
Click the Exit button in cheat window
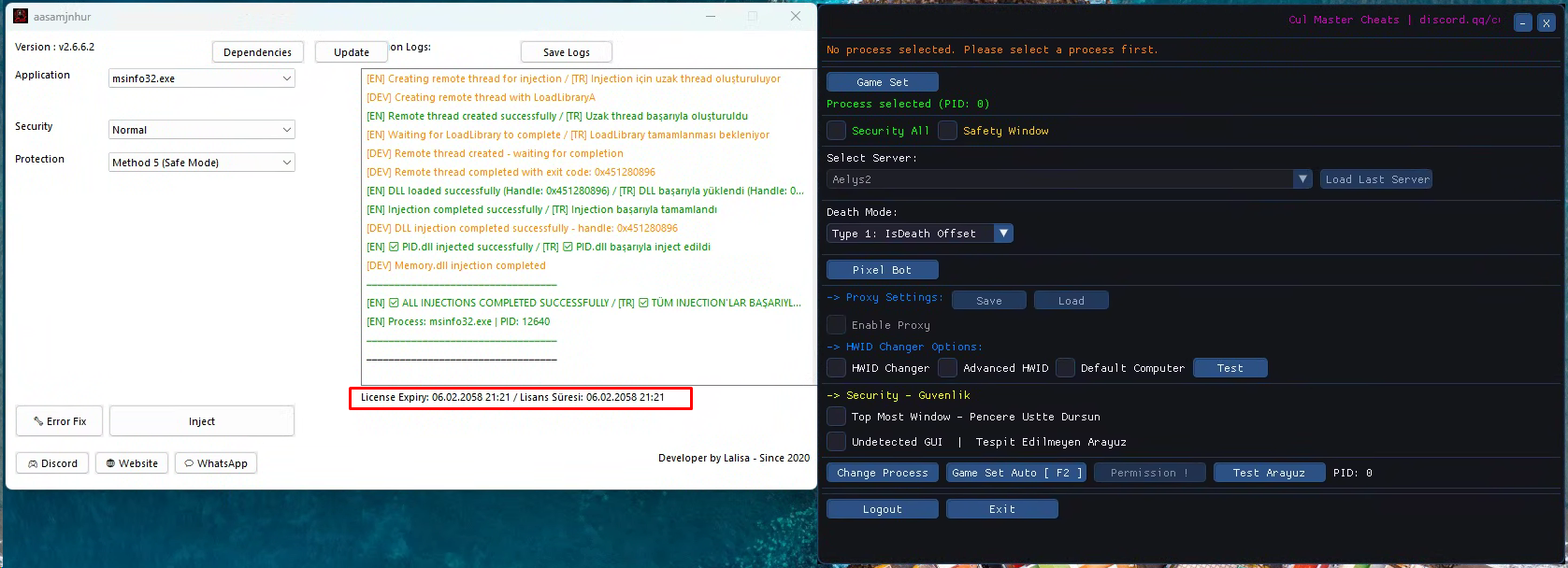tap(1002, 509)
